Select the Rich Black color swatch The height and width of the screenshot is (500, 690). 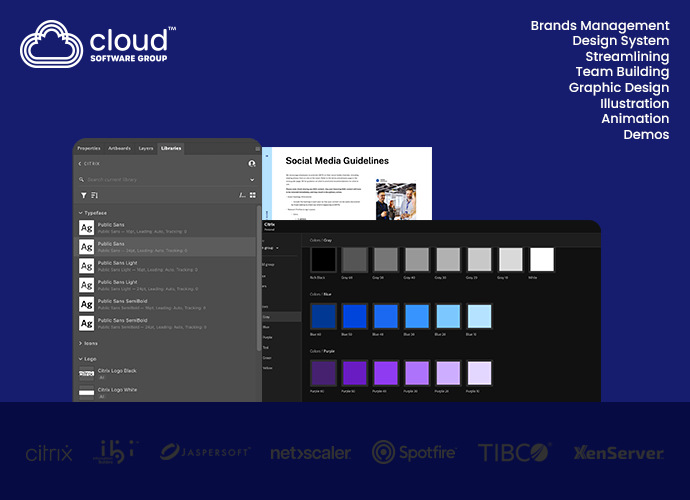pos(323,260)
